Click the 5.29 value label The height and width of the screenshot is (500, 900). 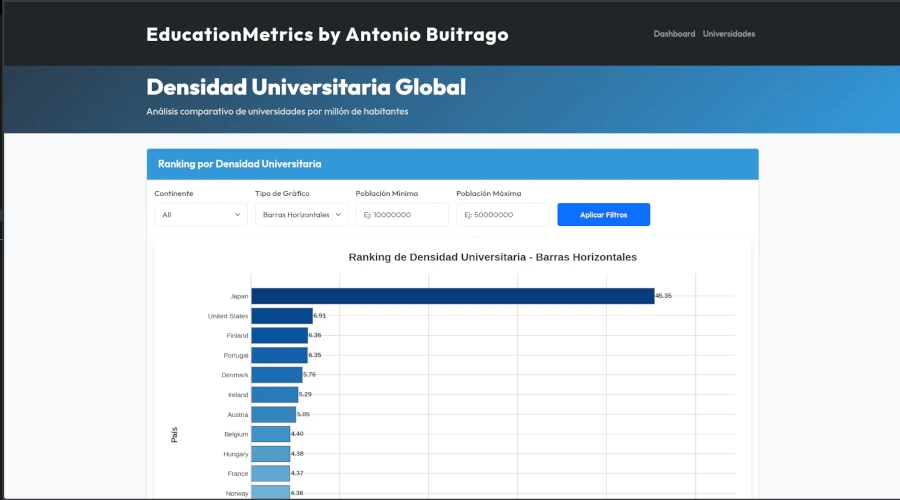[305, 394]
